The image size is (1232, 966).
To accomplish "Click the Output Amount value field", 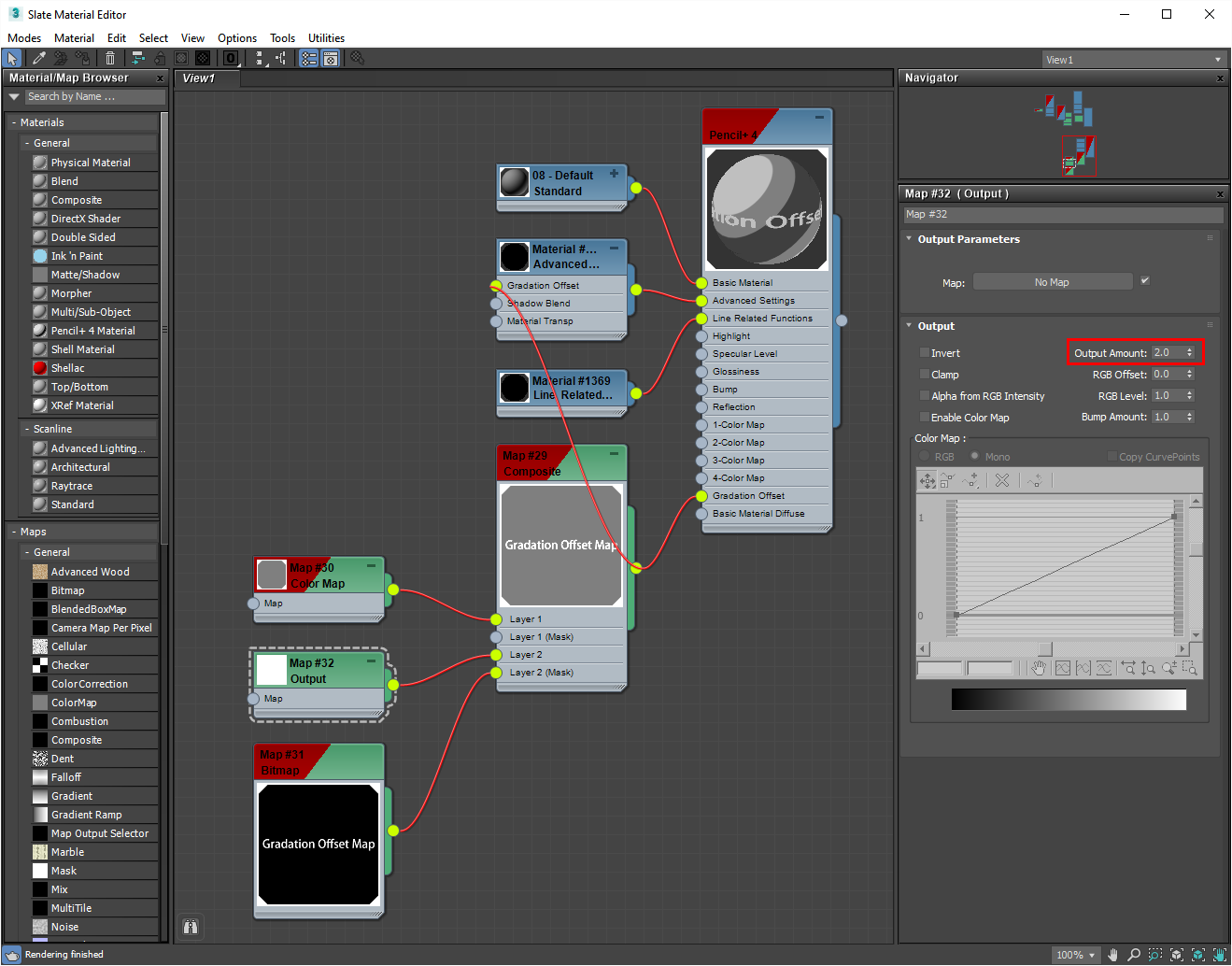I will pos(1167,353).
